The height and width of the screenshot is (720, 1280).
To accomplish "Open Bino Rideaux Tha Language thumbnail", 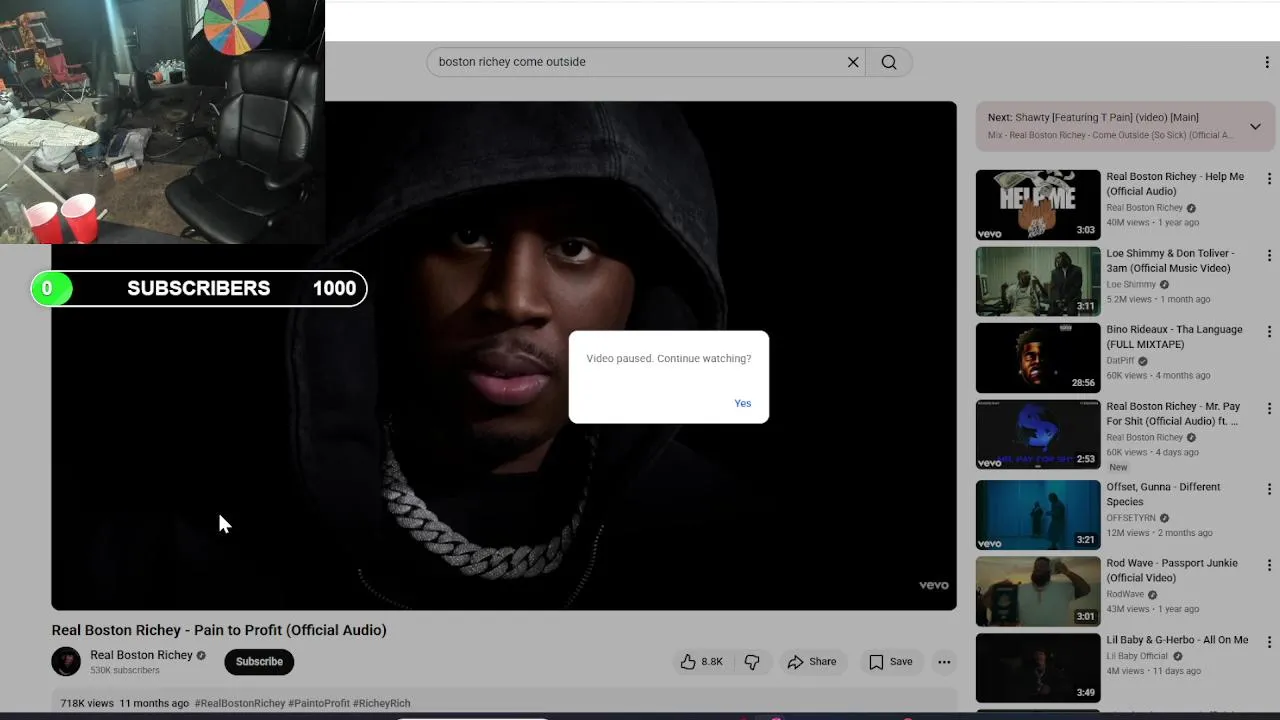I will click(x=1038, y=358).
